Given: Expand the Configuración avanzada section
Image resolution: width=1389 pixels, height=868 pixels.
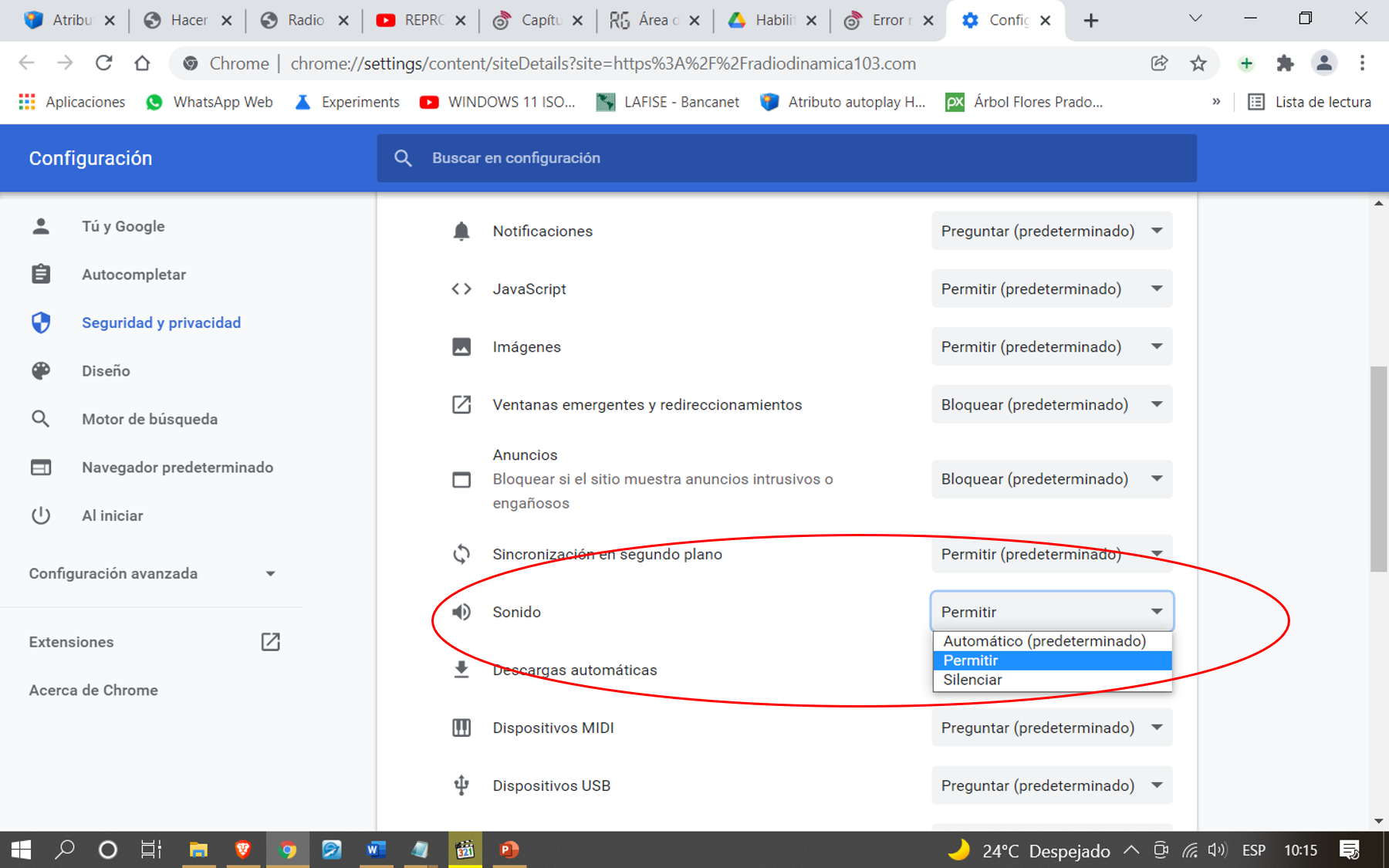Looking at the screenshot, I should 152,573.
